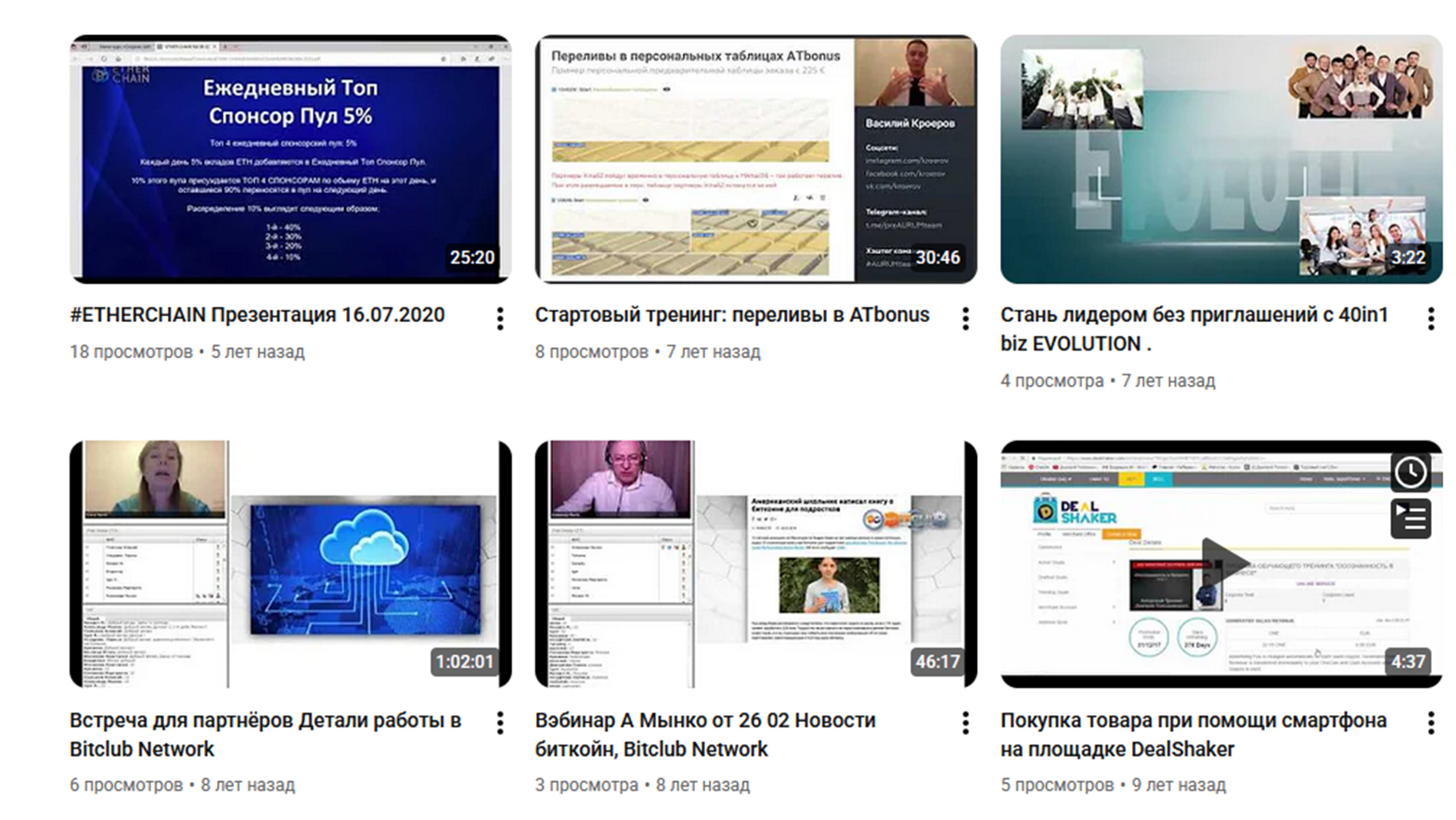Click title 'Покупка товара при помощи смартфона'
The height and width of the screenshot is (820, 1456).
click(x=1192, y=721)
